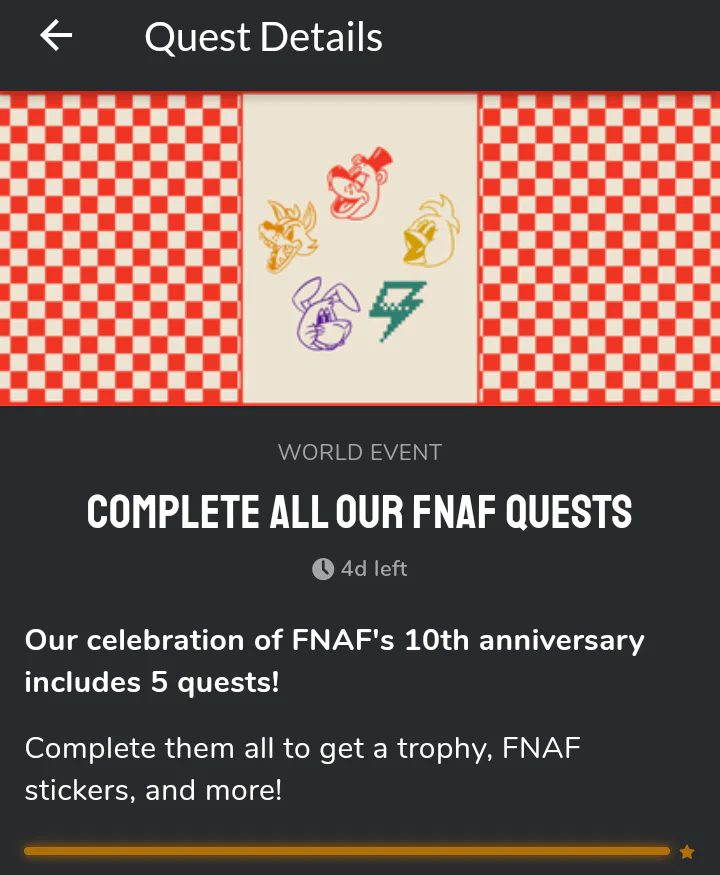This screenshot has height=875, width=720.
Task: Tap the star icon ending the progress bar
Action: click(x=687, y=852)
